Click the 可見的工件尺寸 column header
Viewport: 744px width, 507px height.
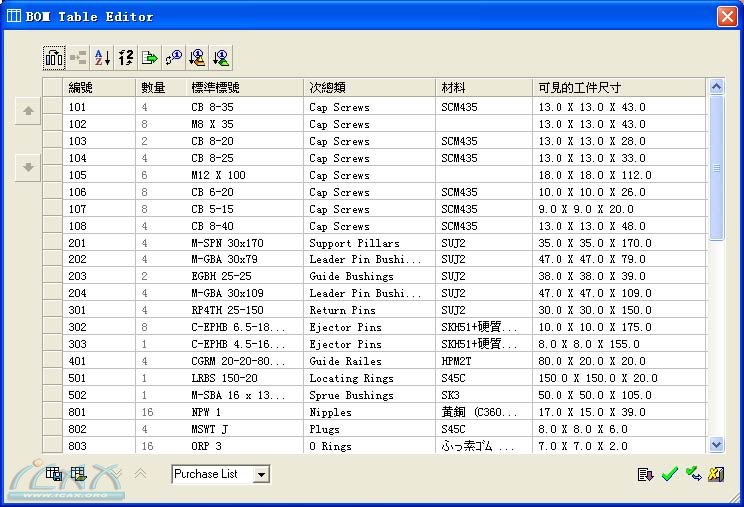(619, 87)
